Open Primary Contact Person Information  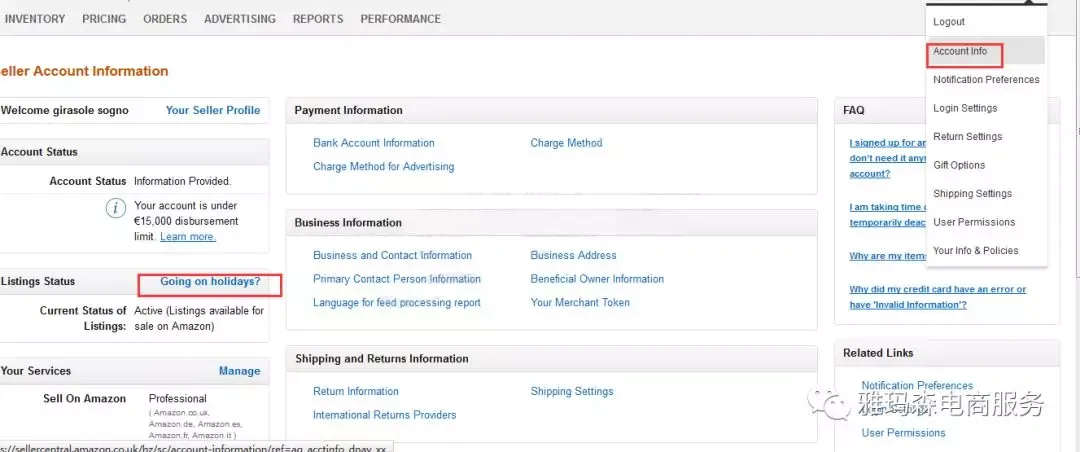(397, 279)
